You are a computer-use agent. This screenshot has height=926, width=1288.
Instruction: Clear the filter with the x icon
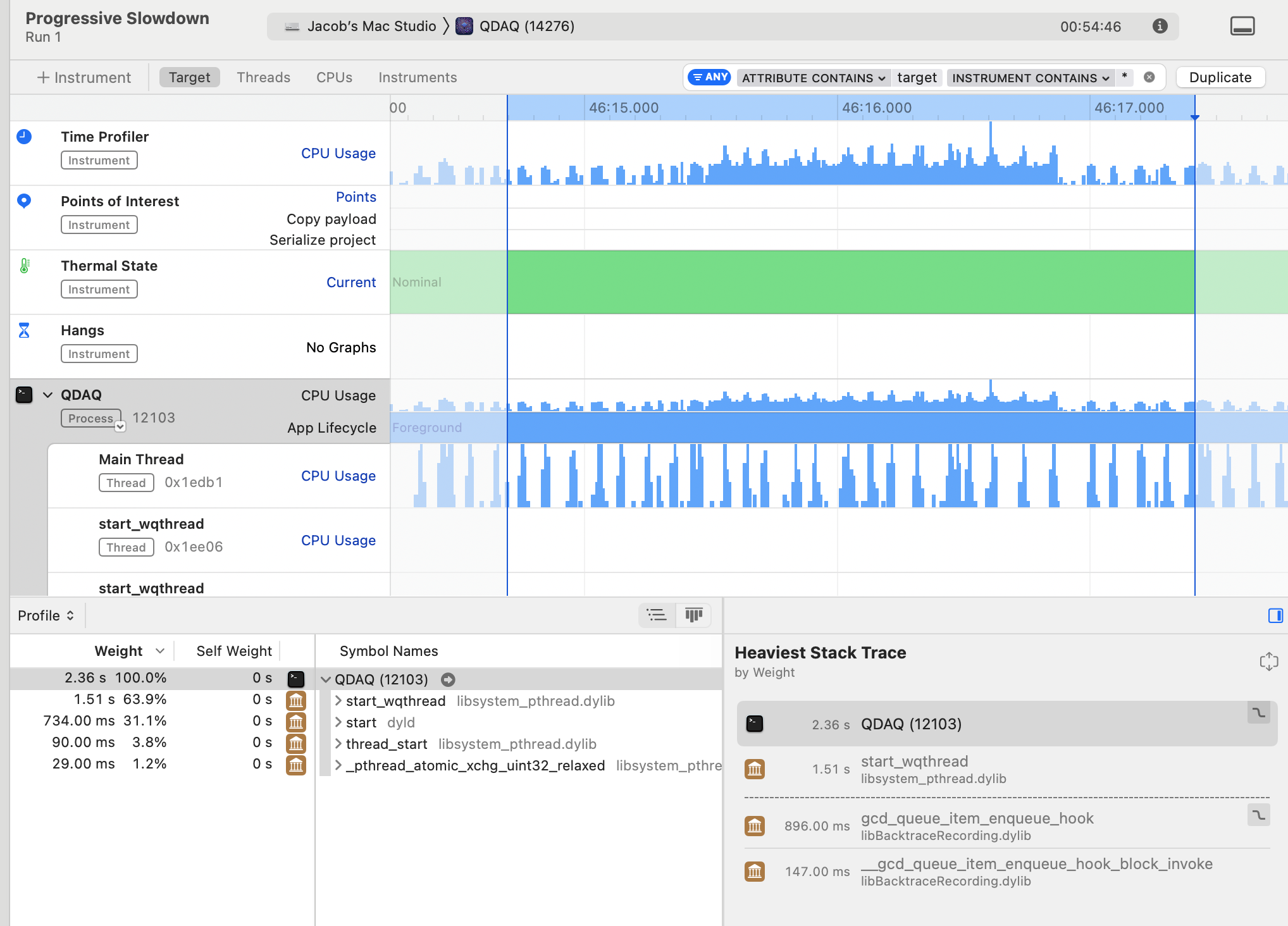[1149, 77]
